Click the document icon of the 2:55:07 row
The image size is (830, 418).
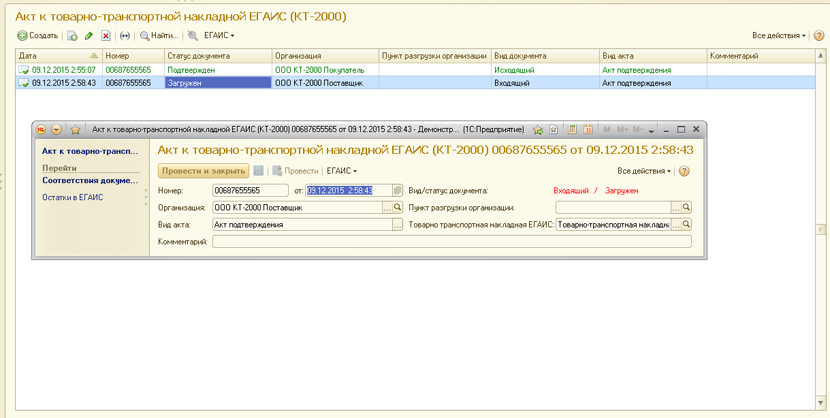click(24, 70)
